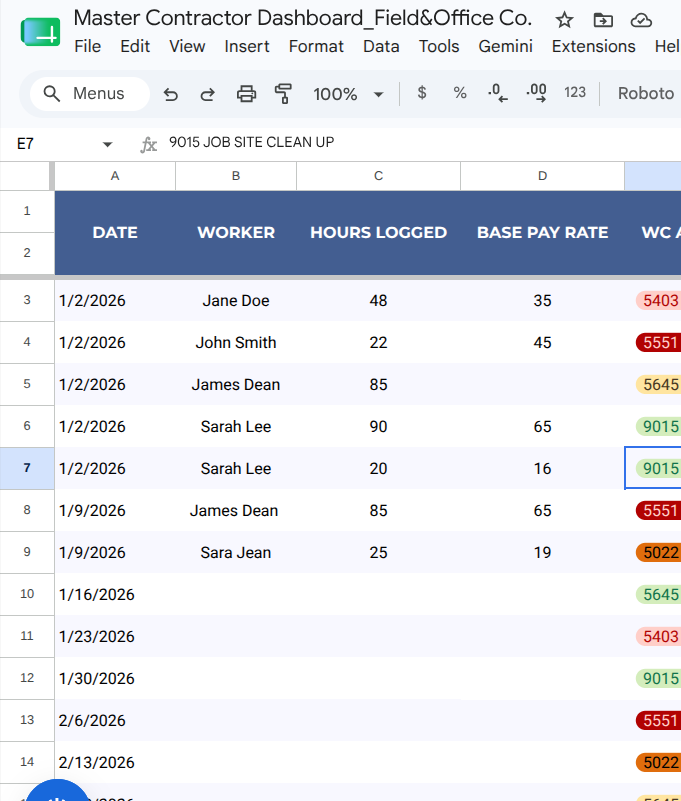Click the Menus search box
Image resolution: width=681 pixels, height=801 pixels.
coord(90,94)
